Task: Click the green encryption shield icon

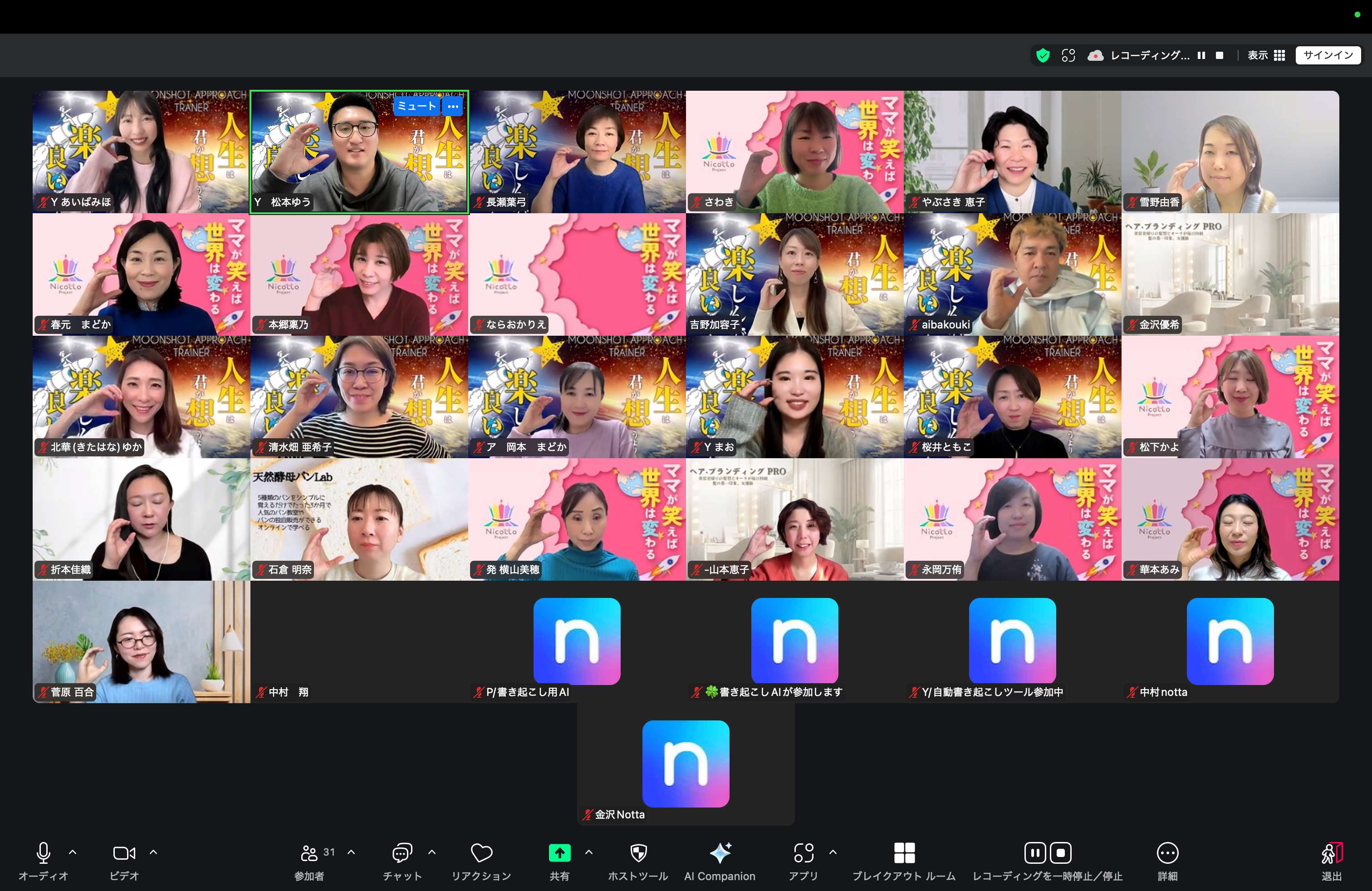Action: tap(1042, 55)
